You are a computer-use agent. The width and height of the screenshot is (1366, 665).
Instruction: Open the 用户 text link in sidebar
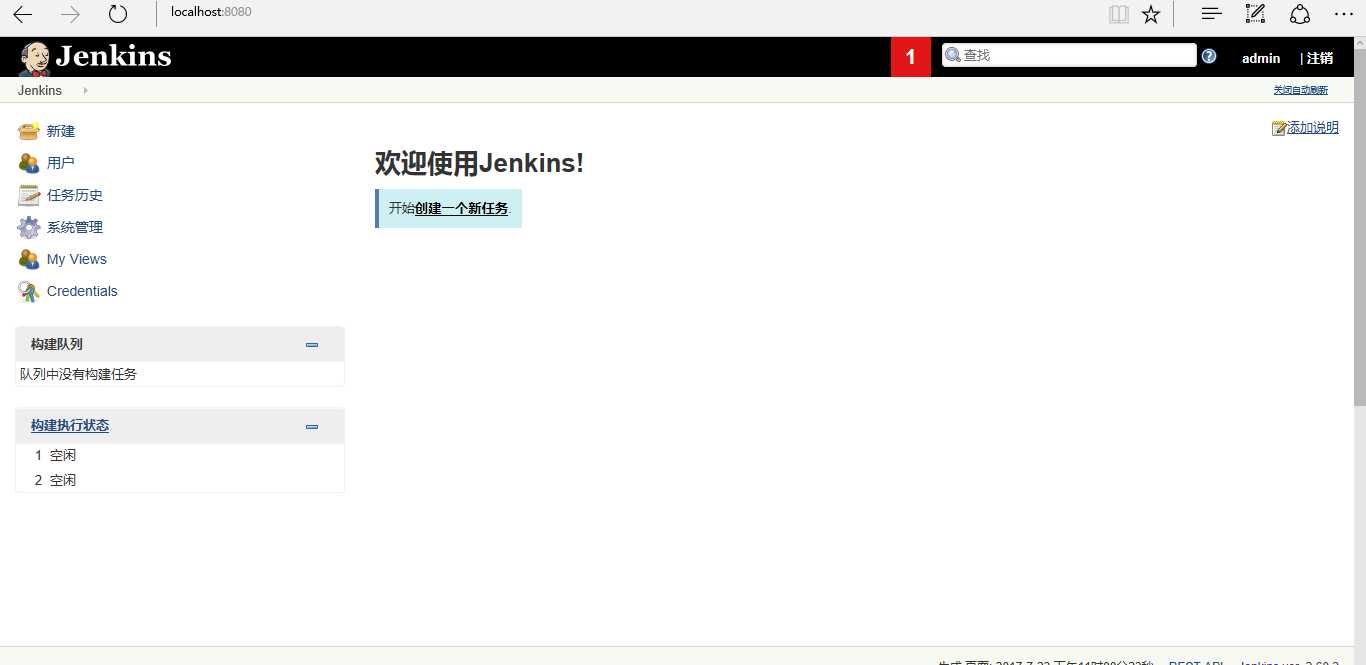tap(61, 163)
